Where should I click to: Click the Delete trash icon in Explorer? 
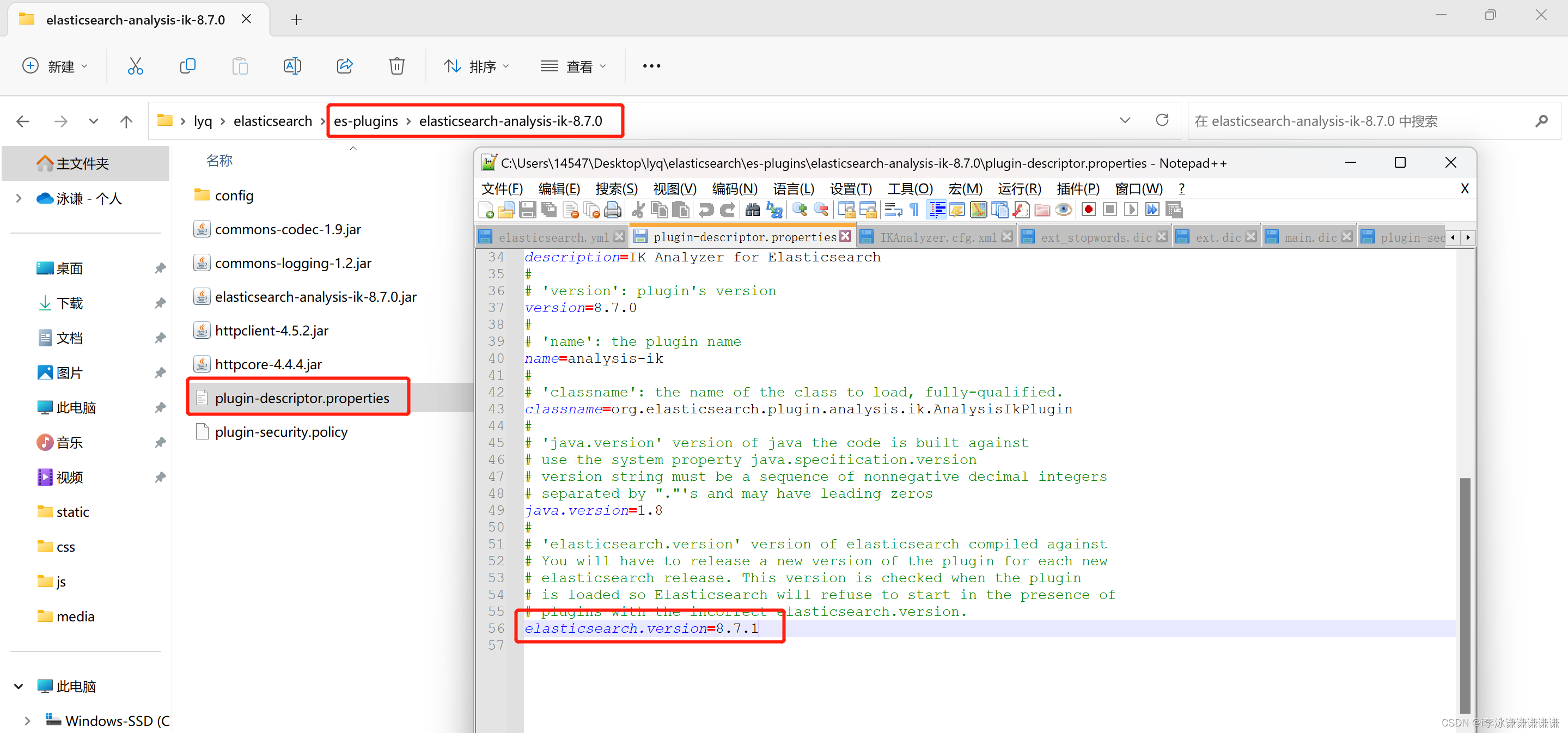(x=396, y=66)
